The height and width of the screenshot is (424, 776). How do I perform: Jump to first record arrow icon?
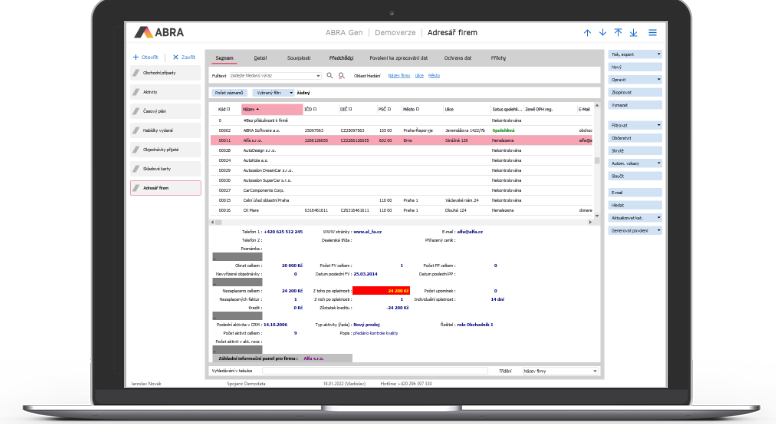point(619,33)
